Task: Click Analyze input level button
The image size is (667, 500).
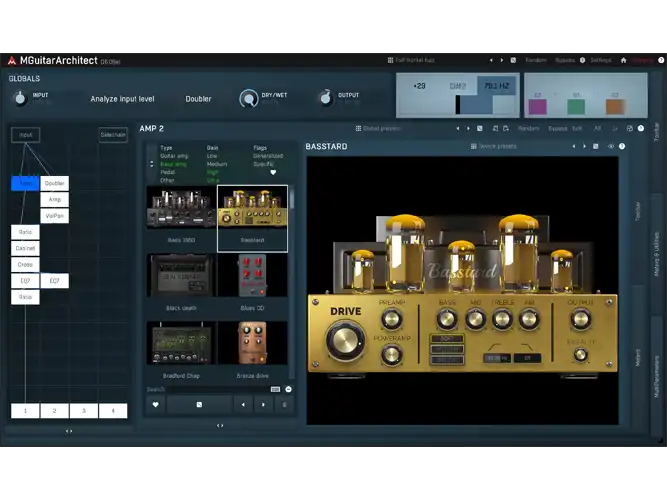Action: (x=123, y=99)
